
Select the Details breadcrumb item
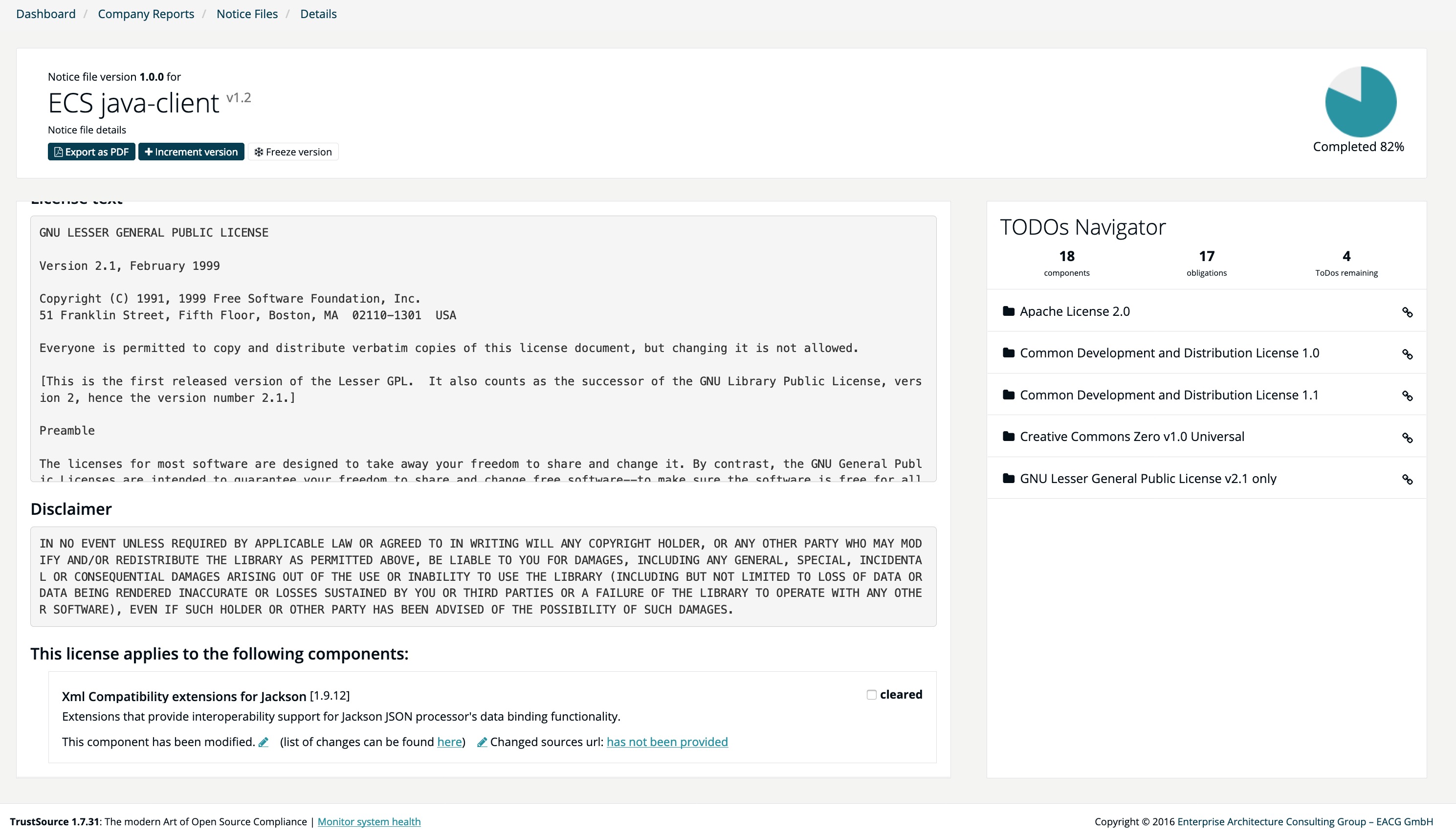pos(318,14)
